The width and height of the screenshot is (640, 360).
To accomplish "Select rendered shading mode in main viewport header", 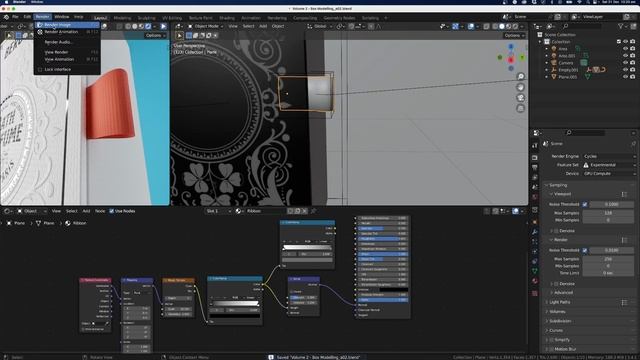I will [515, 26].
